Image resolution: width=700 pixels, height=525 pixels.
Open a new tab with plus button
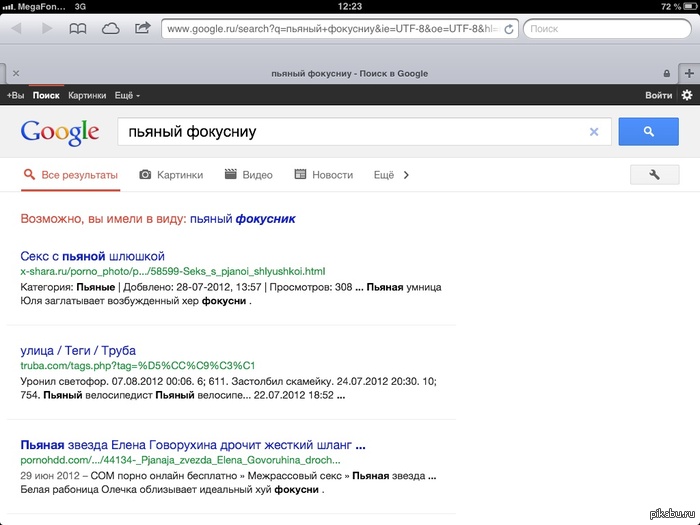point(689,73)
